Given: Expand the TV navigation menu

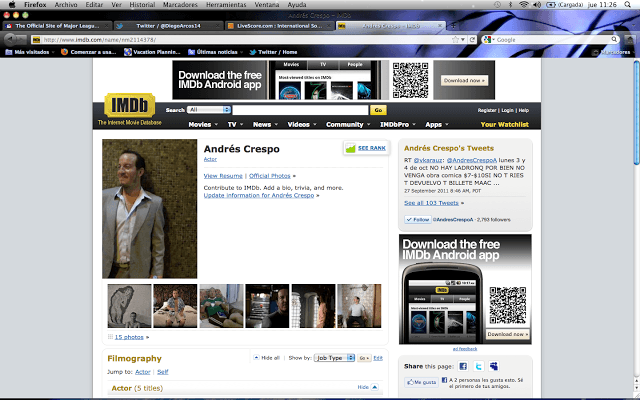Looking at the screenshot, I should [x=235, y=124].
